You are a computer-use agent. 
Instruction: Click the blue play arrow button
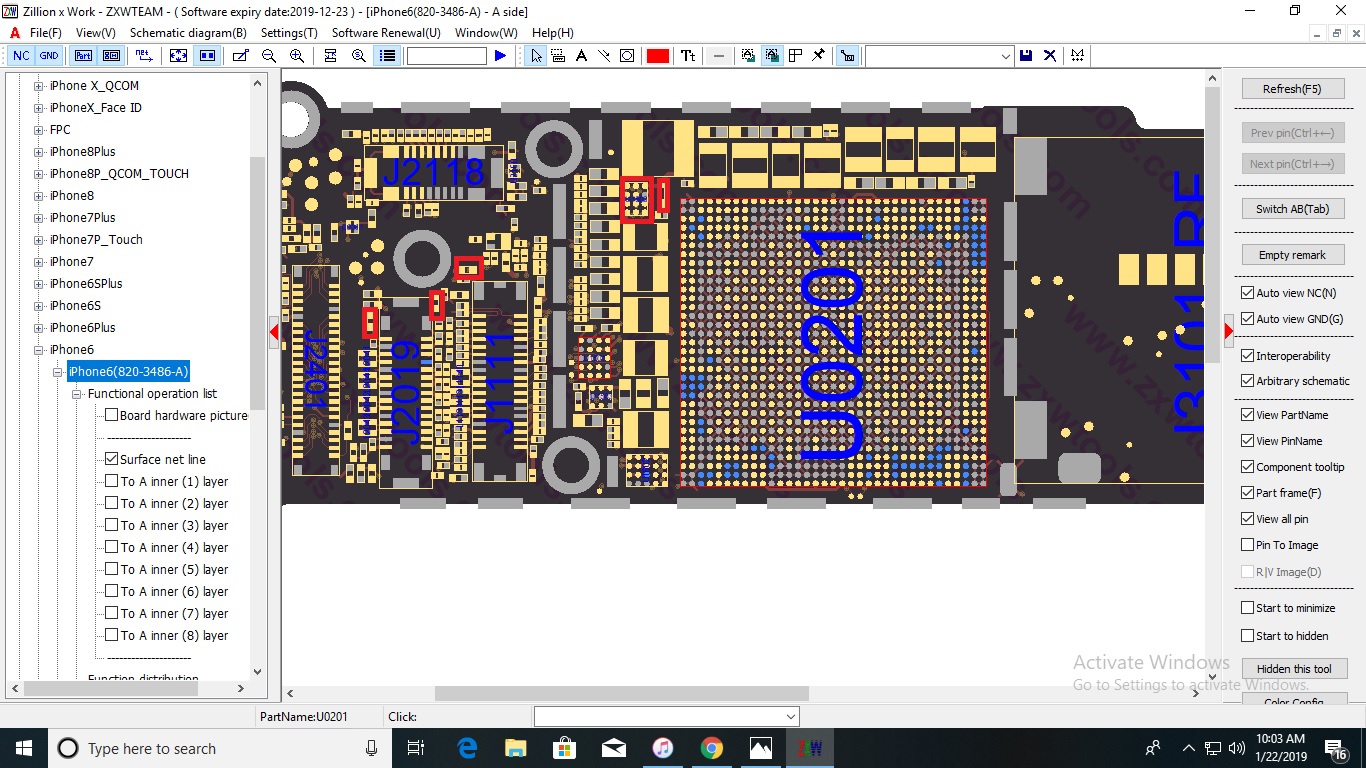point(500,56)
